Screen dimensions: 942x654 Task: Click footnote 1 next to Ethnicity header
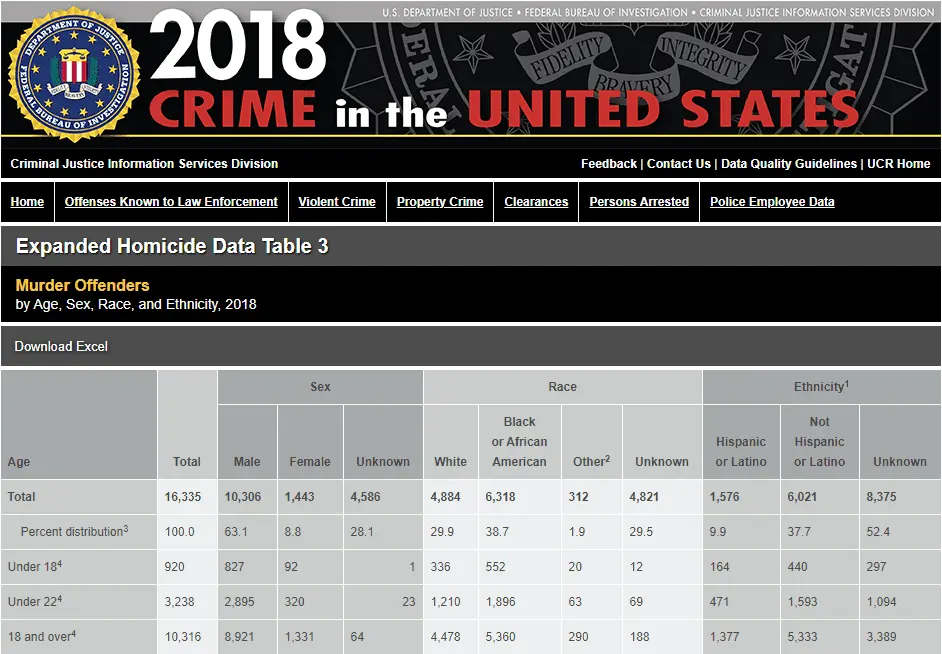coord(847,383)
